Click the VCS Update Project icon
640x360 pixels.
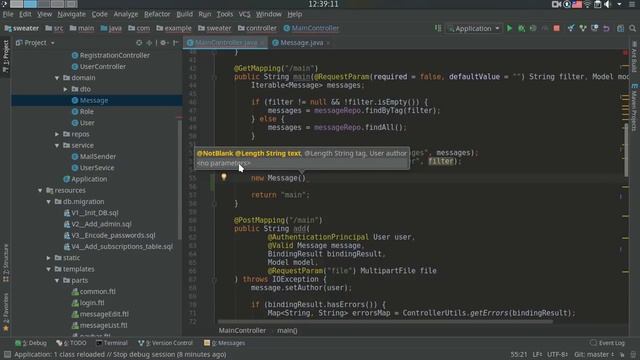coord(571,28)
